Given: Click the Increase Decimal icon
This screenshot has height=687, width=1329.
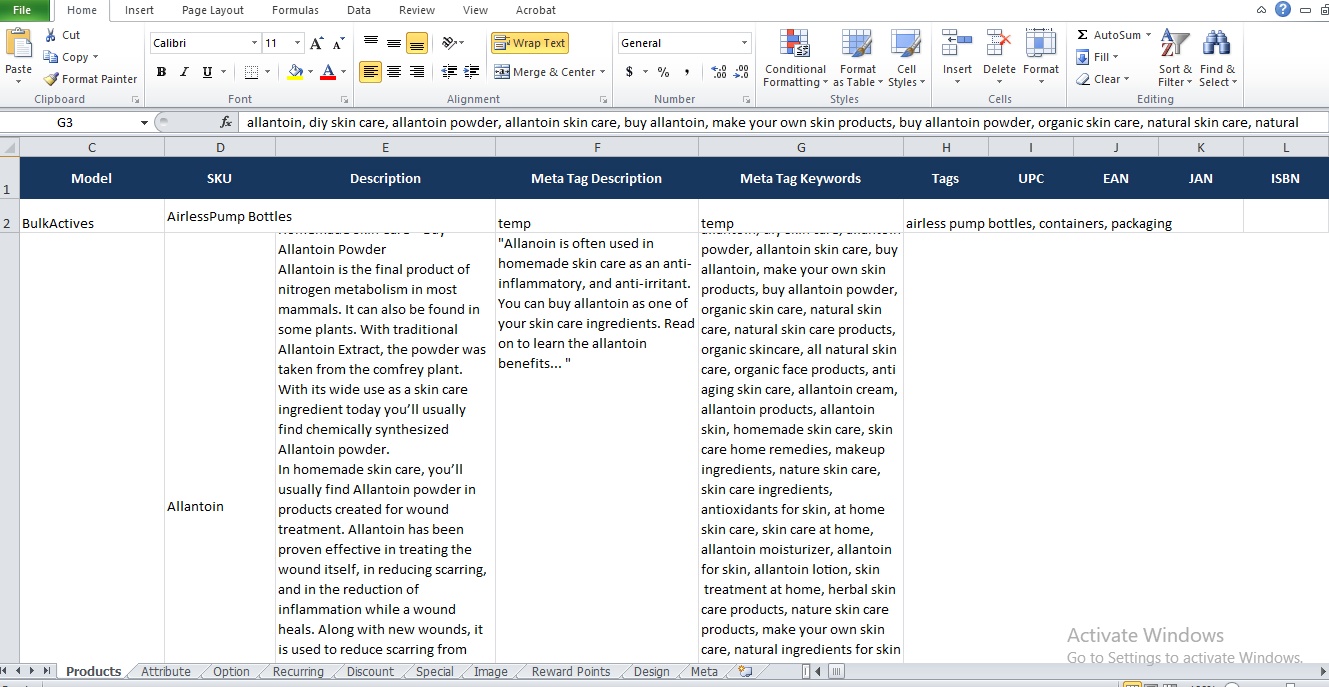Looking at the screenshot, I should click(x=719, y=72).
